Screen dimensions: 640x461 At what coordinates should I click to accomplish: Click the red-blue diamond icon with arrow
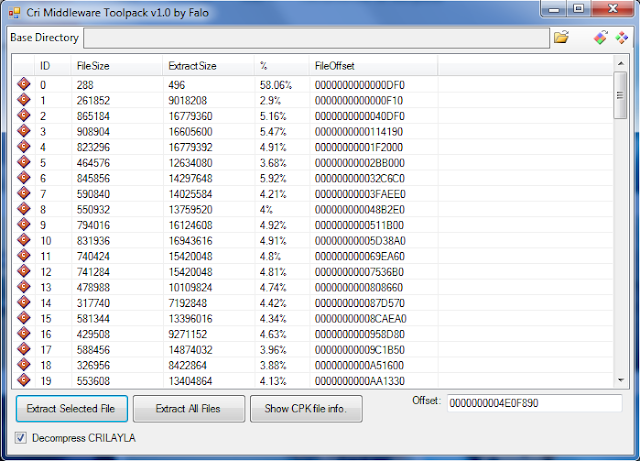pyautogui.click(x=600, y=38)
